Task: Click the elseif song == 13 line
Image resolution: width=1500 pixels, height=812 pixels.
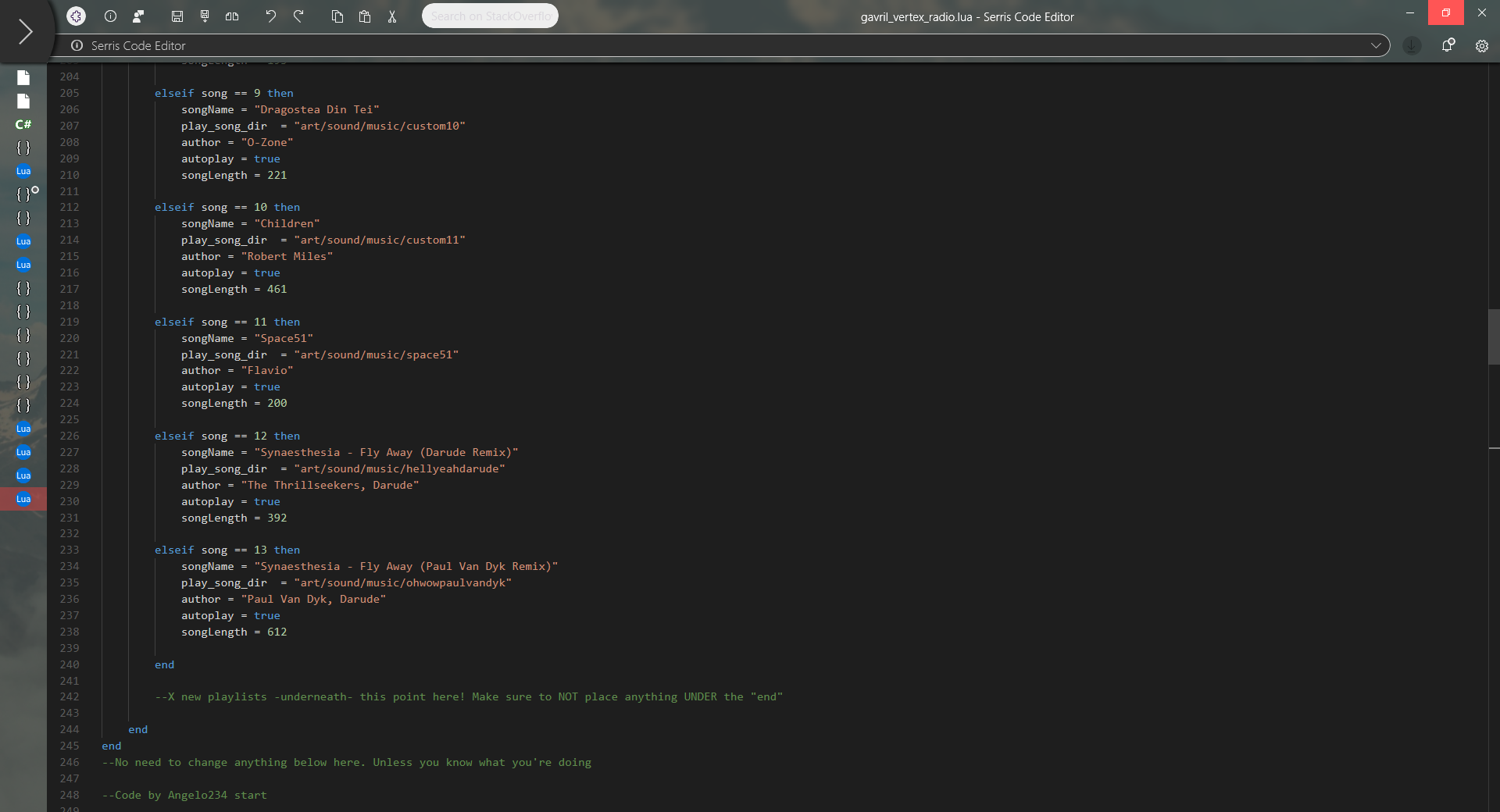Action: (x=227, y=550)
